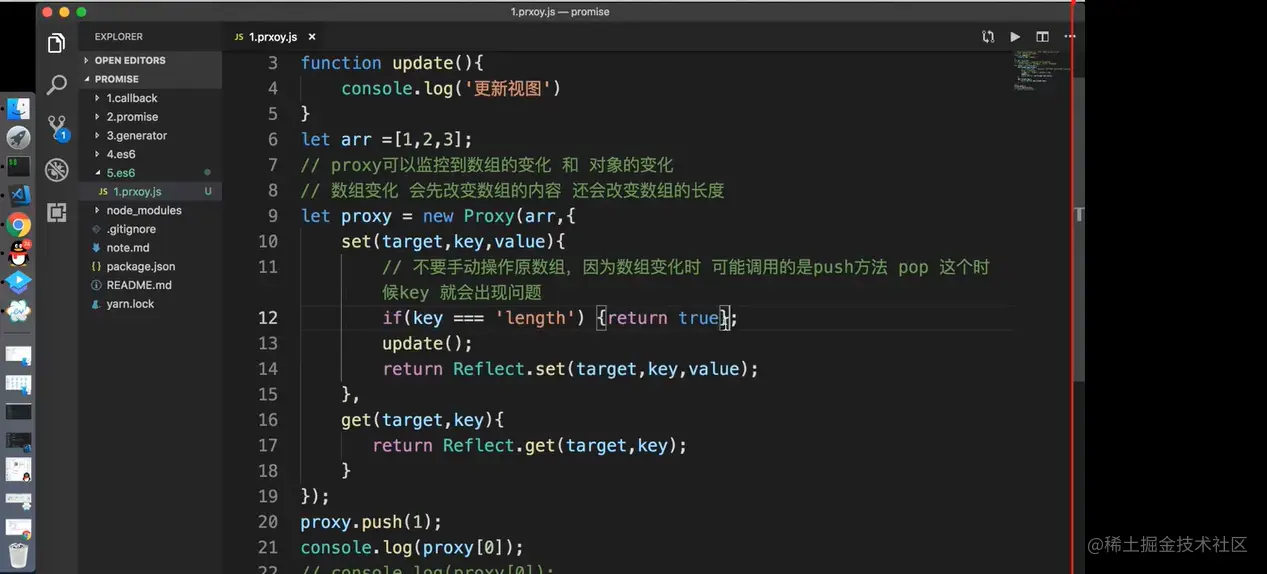The image size is (1267, 574).
Task: Open Finder from the macOS dock
Action: pyautogui.click(x=18, y=109)
